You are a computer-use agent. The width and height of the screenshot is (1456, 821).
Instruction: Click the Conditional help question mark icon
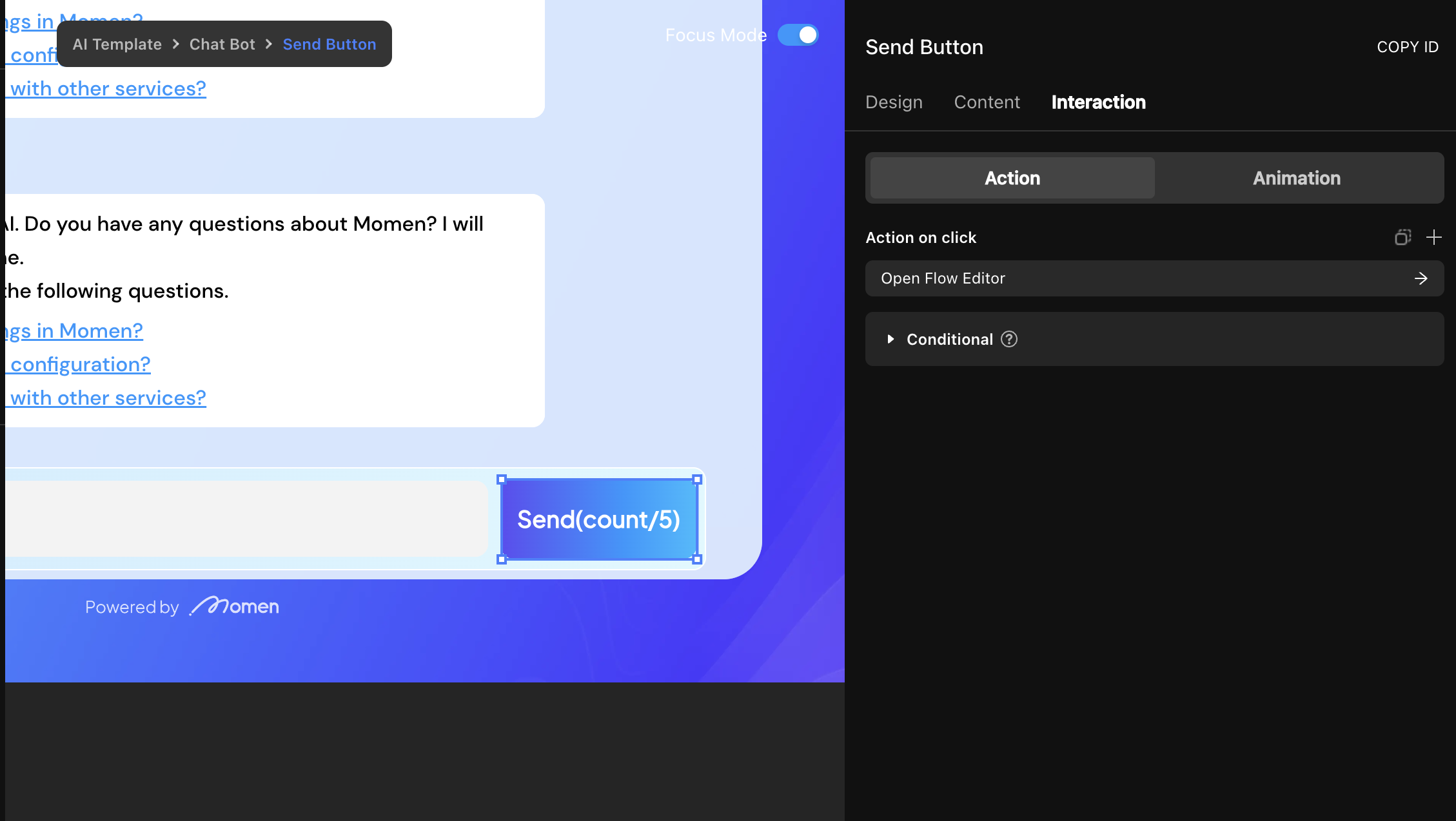[x=1009, y=339]
